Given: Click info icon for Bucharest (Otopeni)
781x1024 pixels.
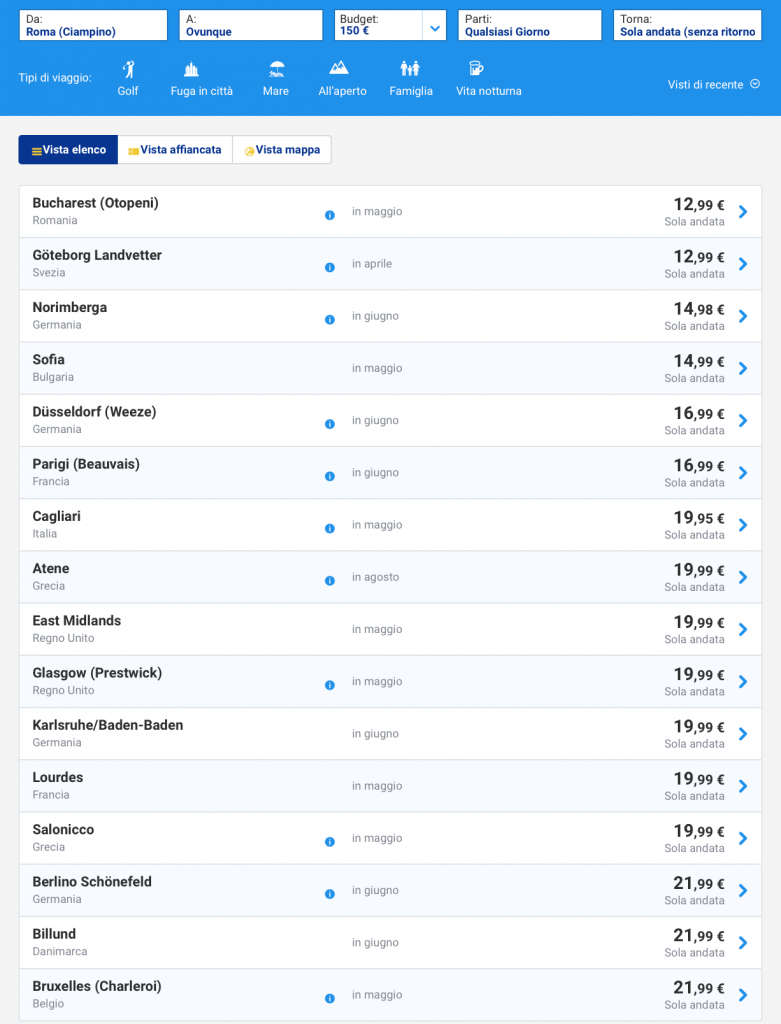Looking at the screenshot, I should (330, 215).
